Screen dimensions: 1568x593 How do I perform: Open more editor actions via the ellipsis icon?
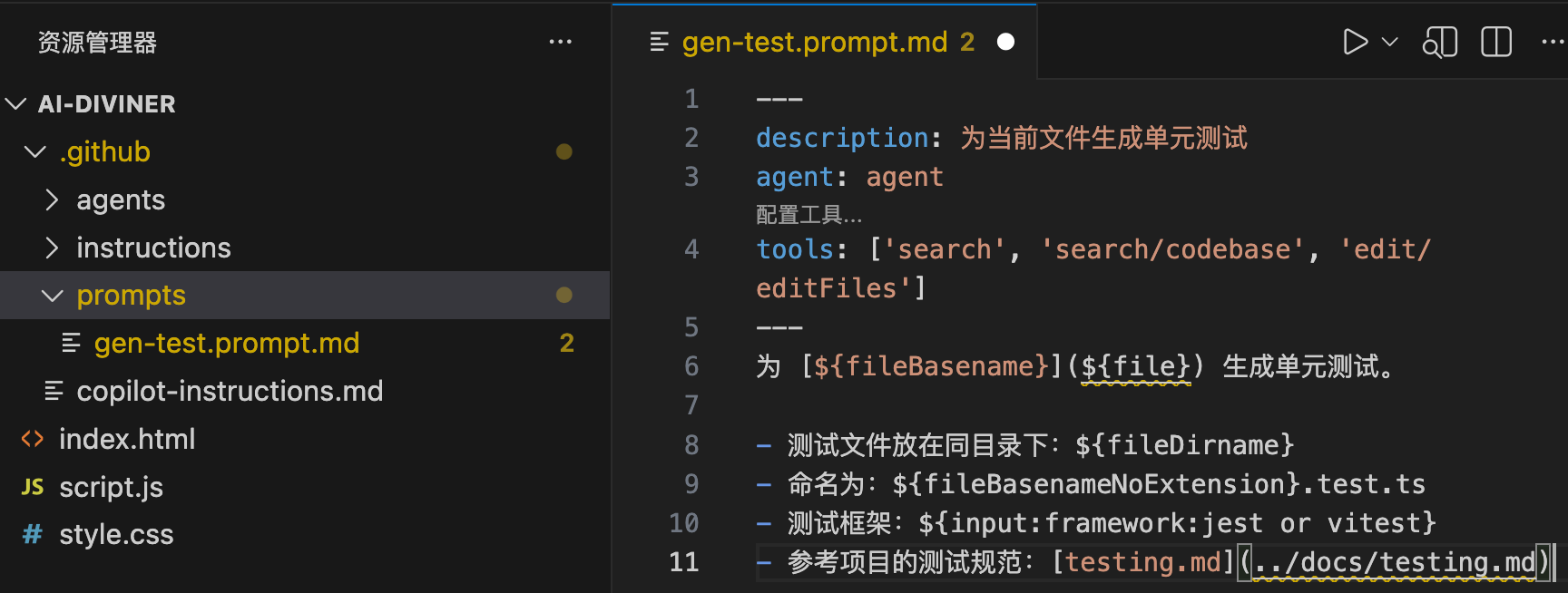coord(1553,42)
